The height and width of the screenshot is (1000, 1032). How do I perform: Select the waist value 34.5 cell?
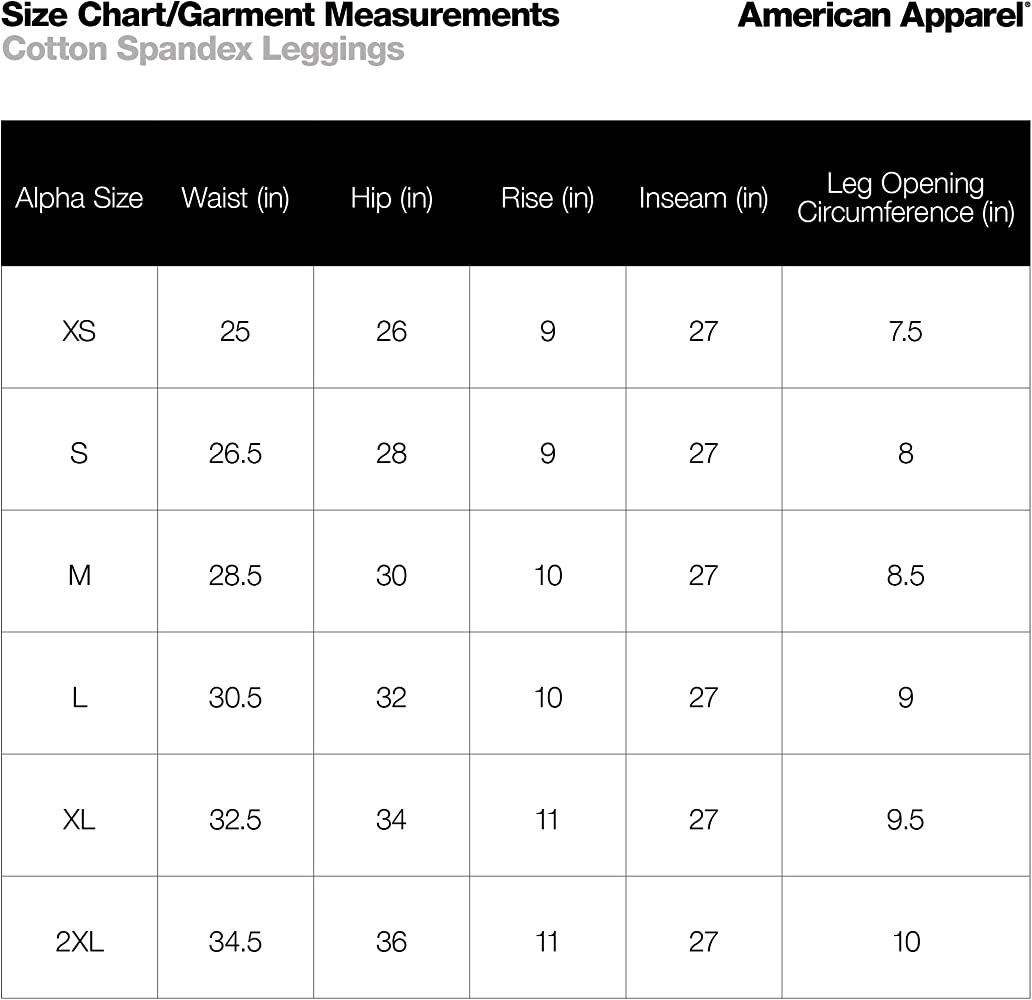(x=235, y=941)
